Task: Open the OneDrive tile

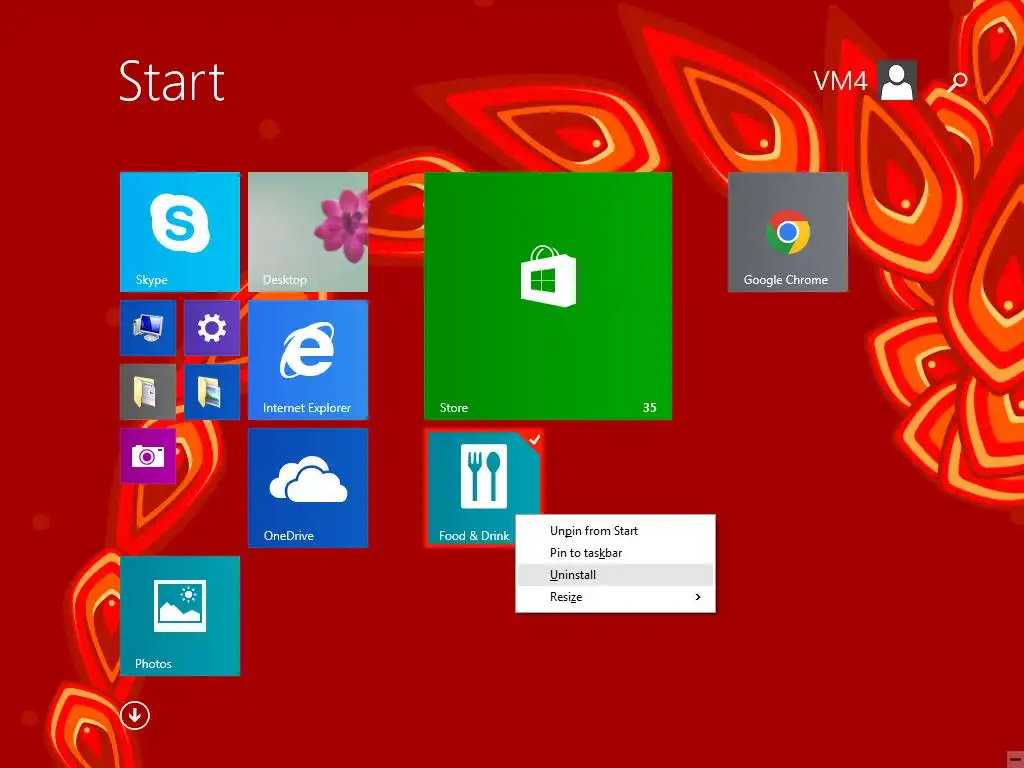Action: click(308, 488)
